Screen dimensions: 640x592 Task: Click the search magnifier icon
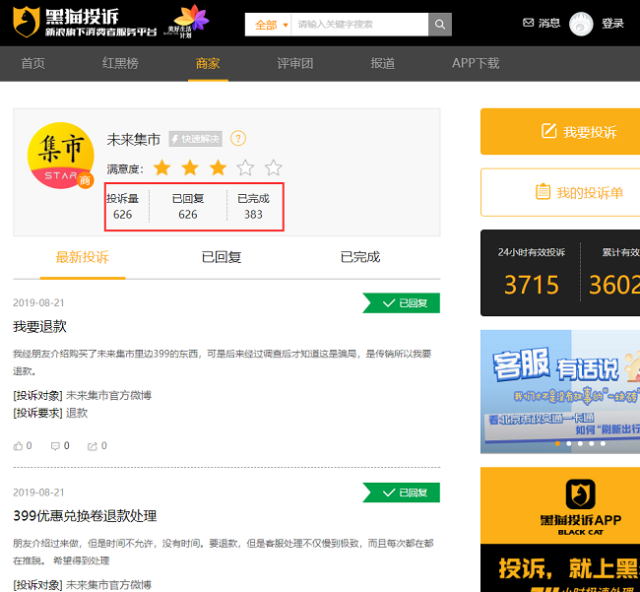[x=439, y=24]
